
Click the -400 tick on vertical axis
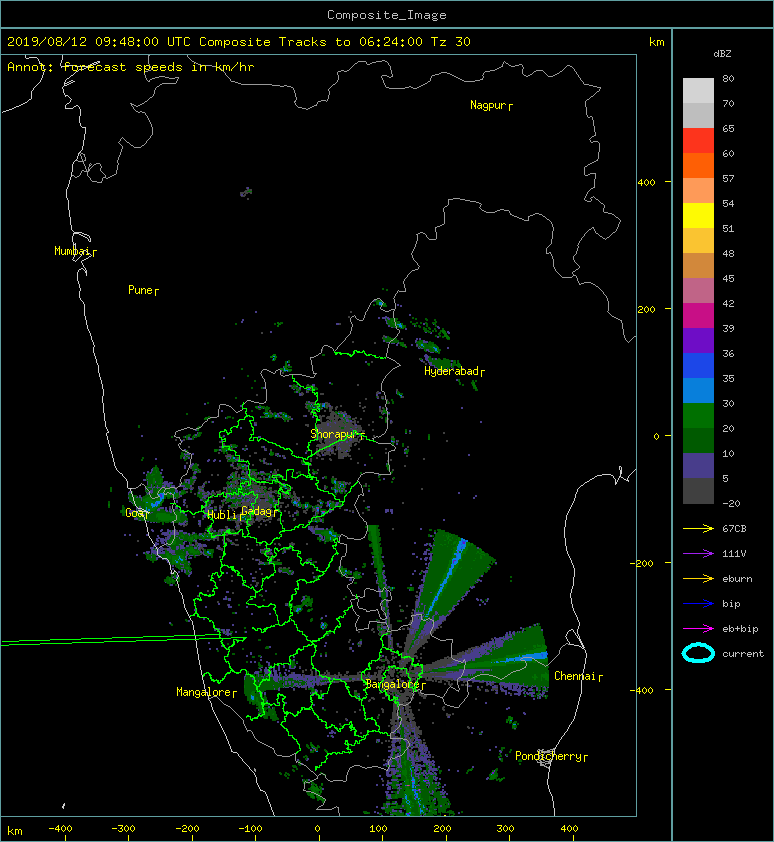tap(641, 690)
